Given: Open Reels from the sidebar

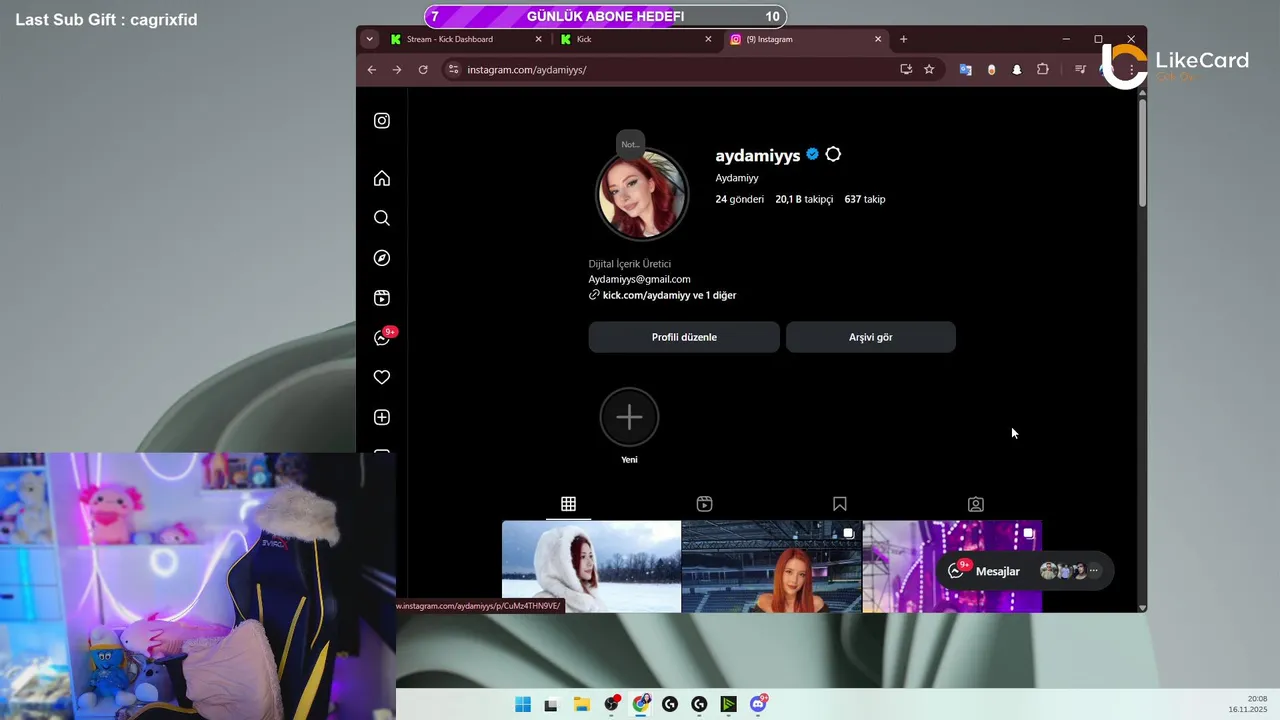Looking at the screenshot, I should [382, 298].
